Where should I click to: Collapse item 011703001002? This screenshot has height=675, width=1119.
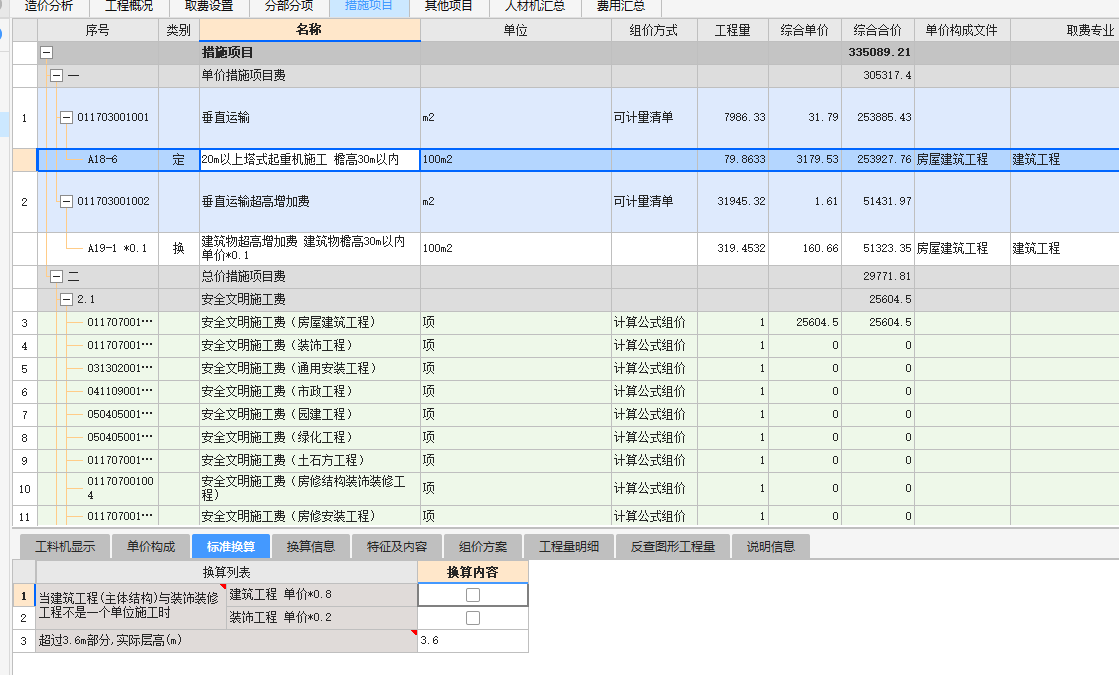coord(66,201)
